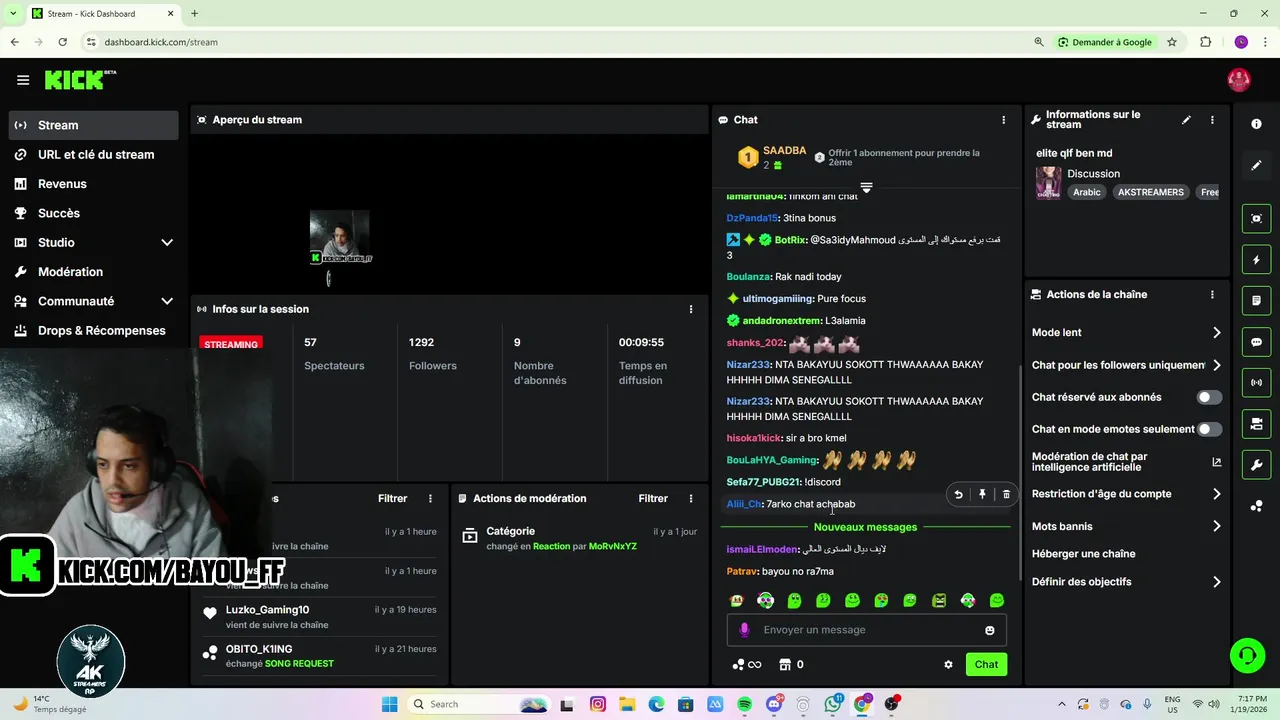Open Modération in the sidebar
Viewport: 1280px width, 720px height.
tap(94, 272)
